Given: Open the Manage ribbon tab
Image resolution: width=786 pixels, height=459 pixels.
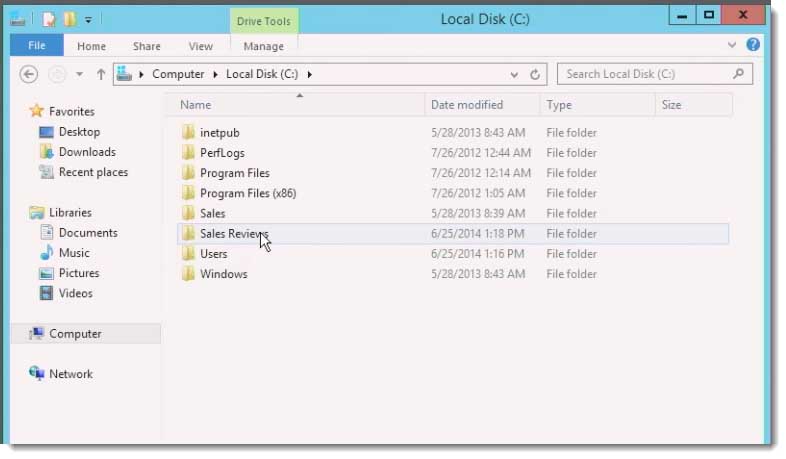Looking at the screenshot, I should (x=264, y=46).
